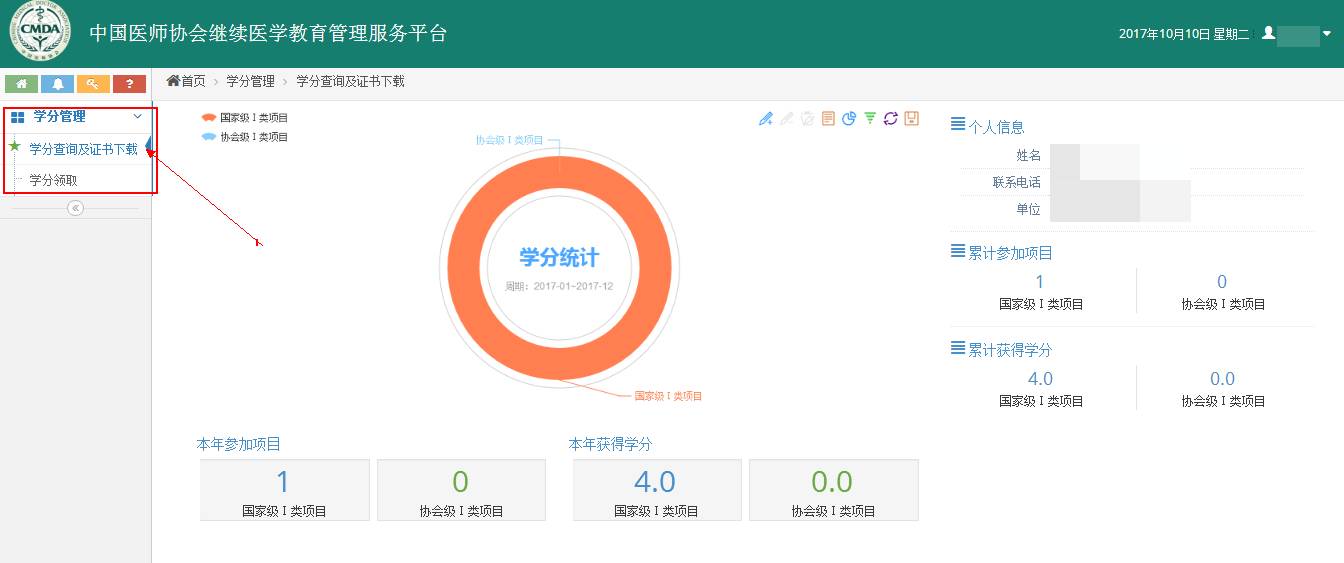Click the green home shortcut button
Screen dimensions: 1344x563
click(x=21, y=84)
